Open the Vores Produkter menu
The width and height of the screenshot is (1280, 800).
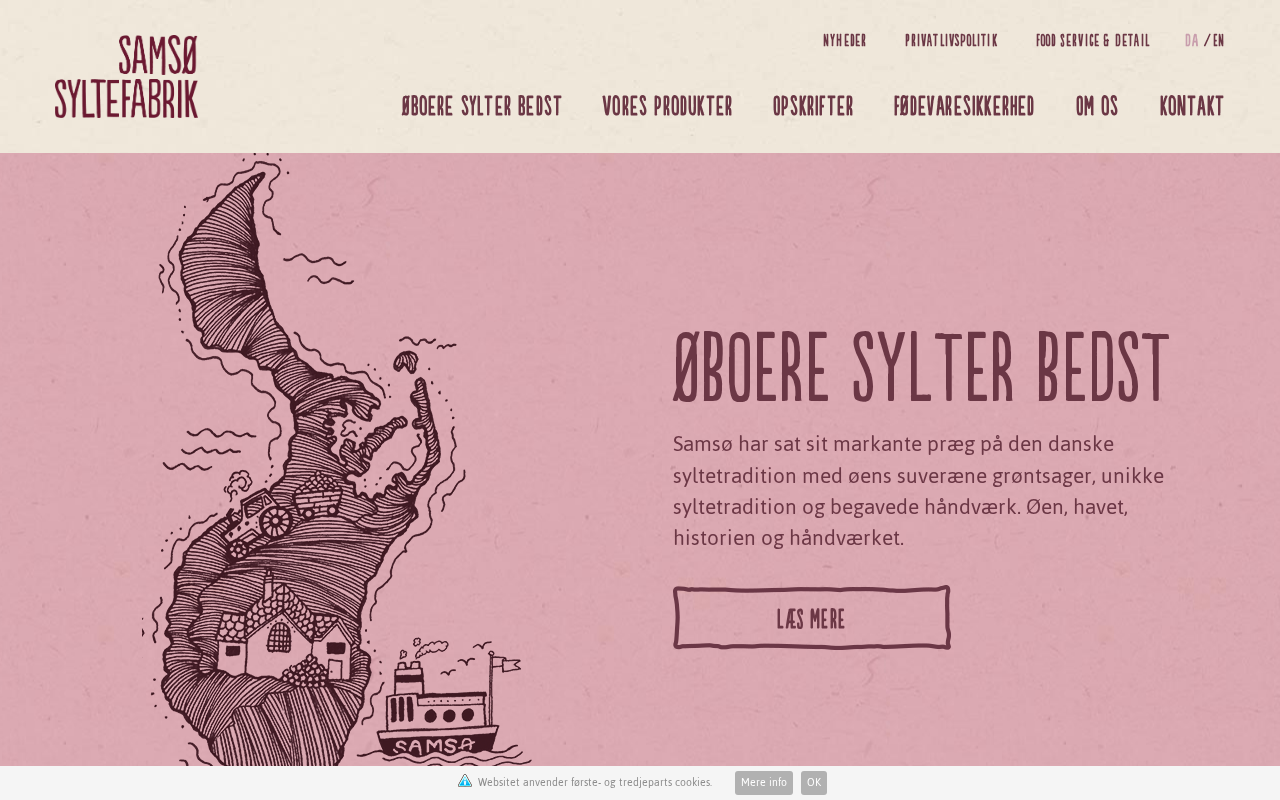click(x=667, y=106)
